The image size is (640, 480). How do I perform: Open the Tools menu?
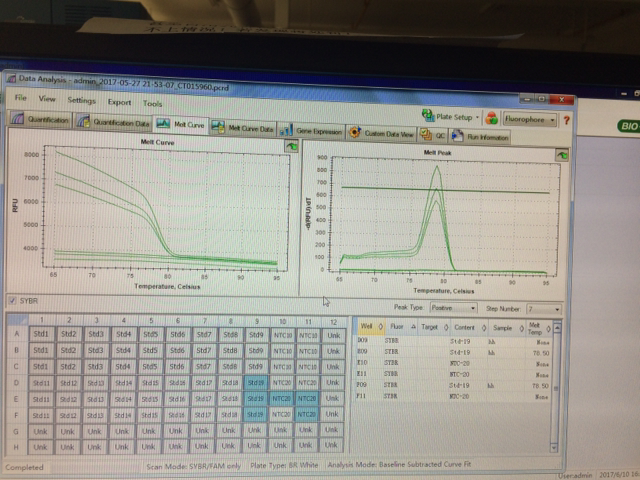152,104
